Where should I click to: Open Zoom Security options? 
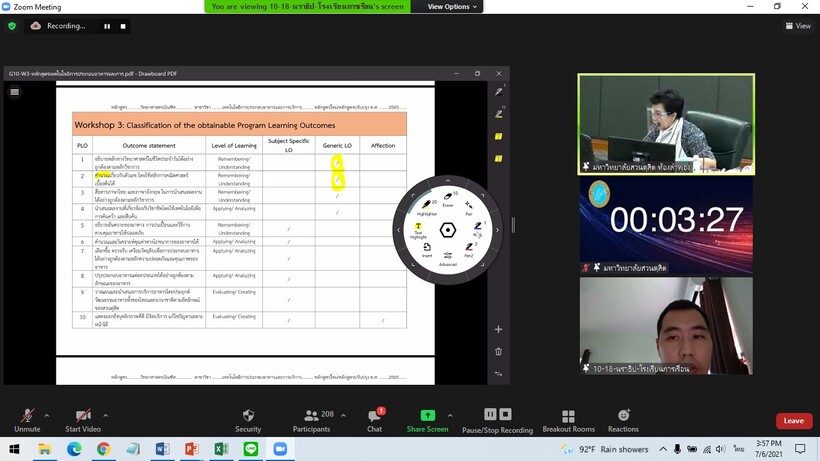[x=248, y=421]
